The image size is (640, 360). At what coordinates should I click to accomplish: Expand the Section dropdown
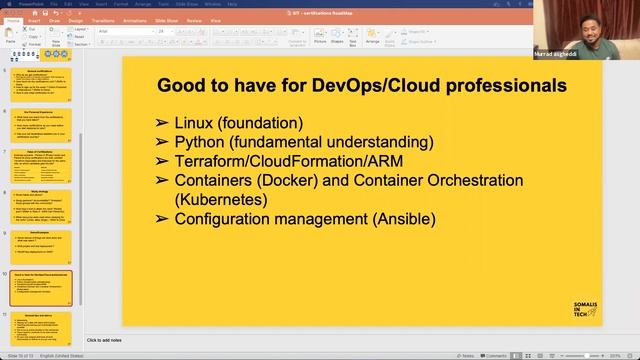click(x=79, y=44)
